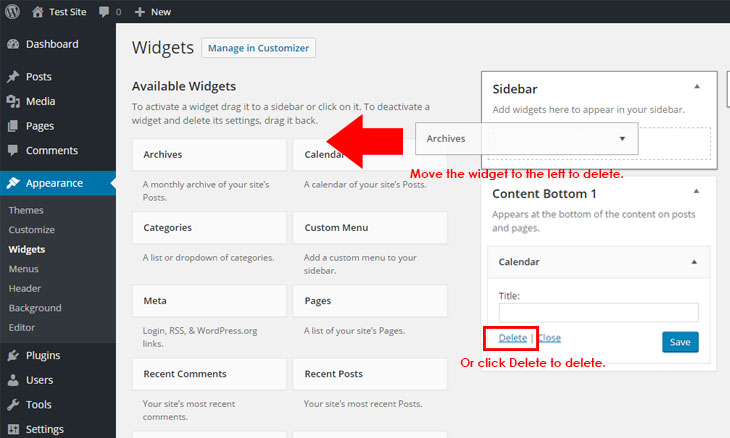Image resolution: width=730 pixels, height=438 pixels.
Task: Click the Posts pushpin icon
Action: [x=14, y=77]
